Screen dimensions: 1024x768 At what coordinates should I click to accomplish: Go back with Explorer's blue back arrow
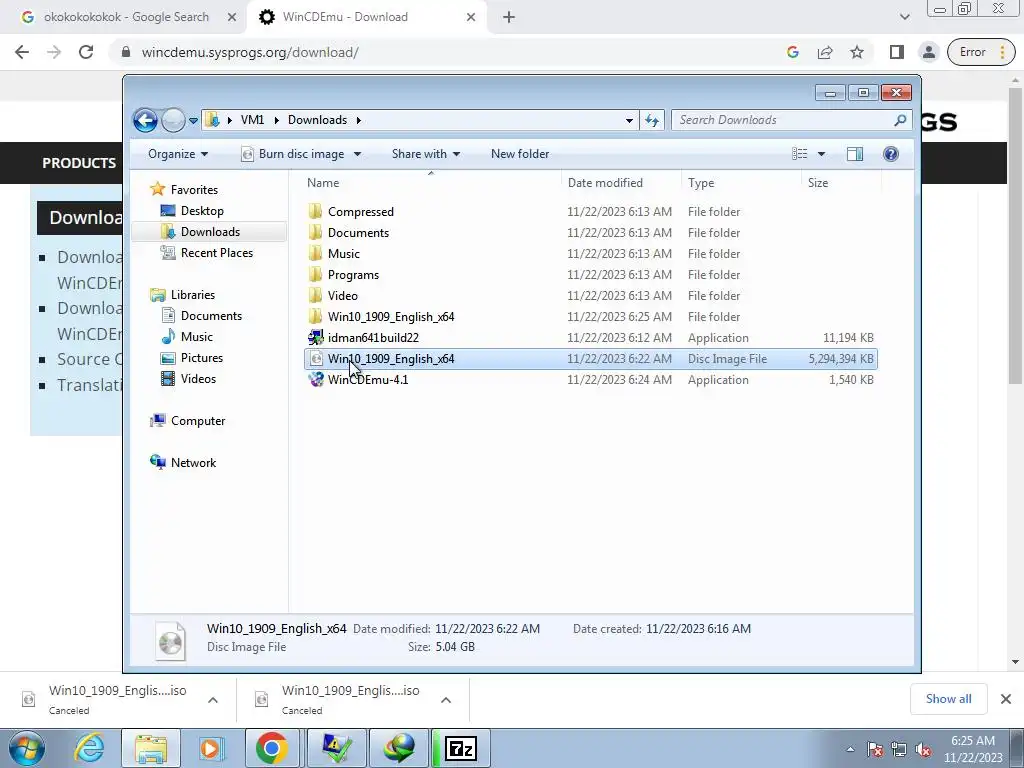[x=145, y=120]
